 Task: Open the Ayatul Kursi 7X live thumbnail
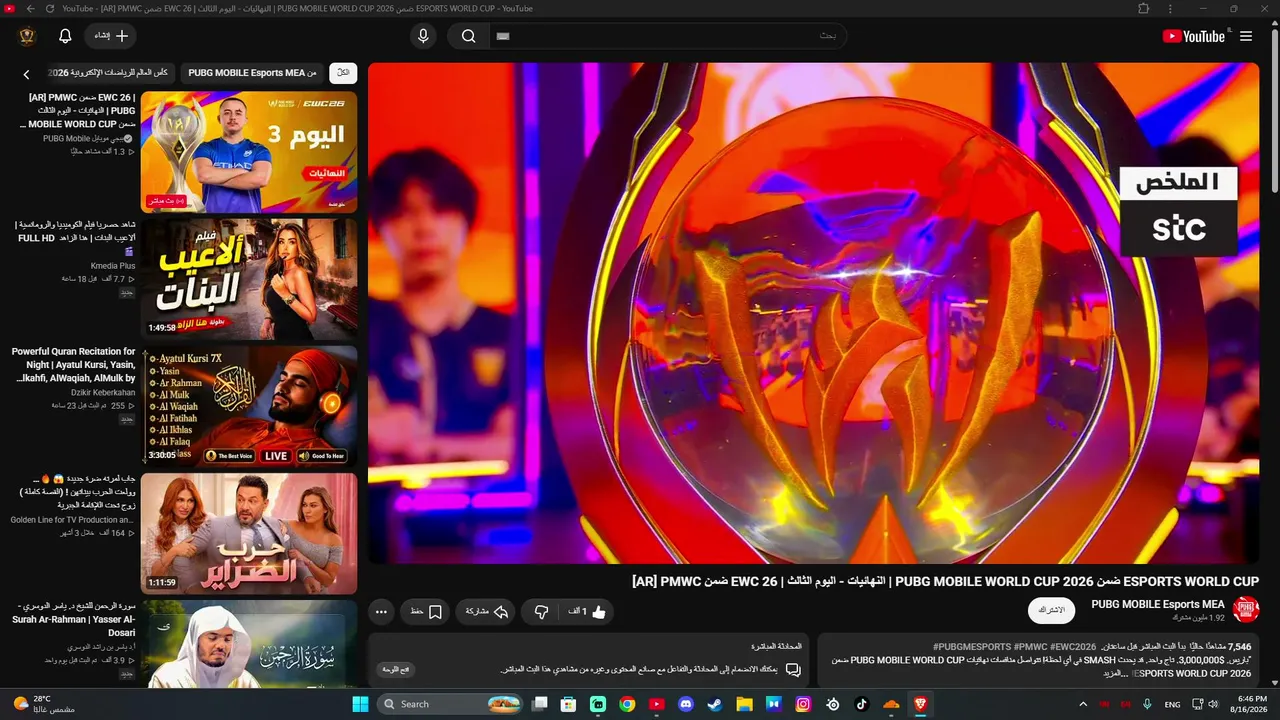(249, 406)
